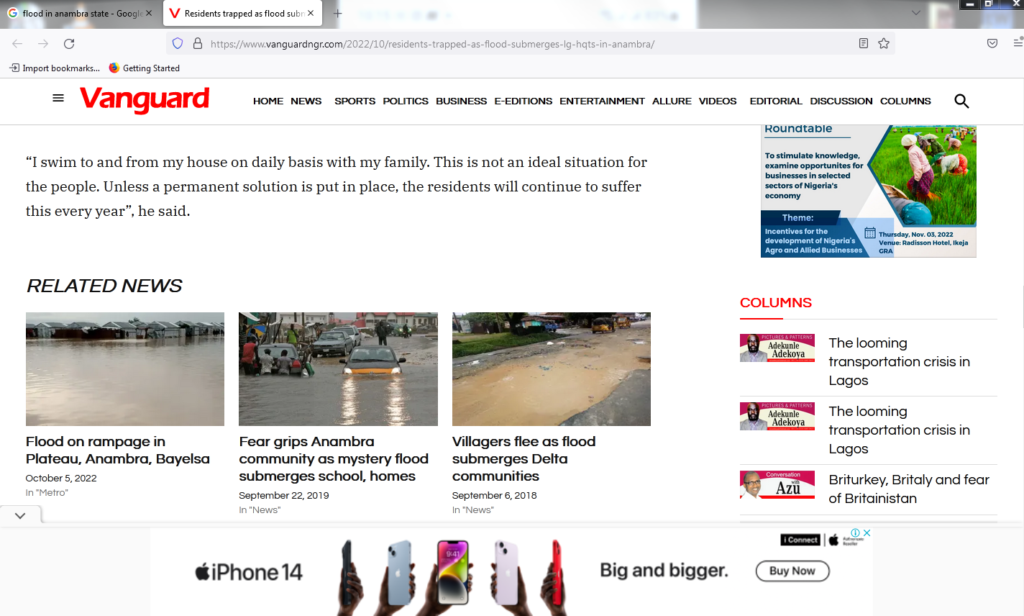1024x616 pixels.
Task: Open ALLURE section in nav bar
Action: pos(671,101)
